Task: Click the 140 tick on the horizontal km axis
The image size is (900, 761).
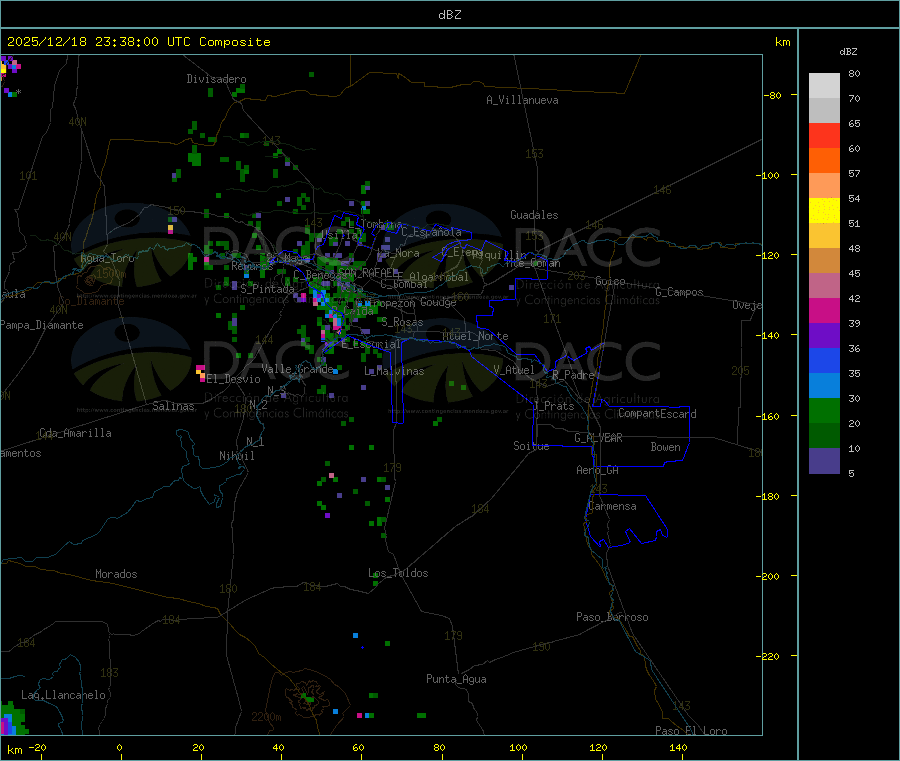Action: 678,748
